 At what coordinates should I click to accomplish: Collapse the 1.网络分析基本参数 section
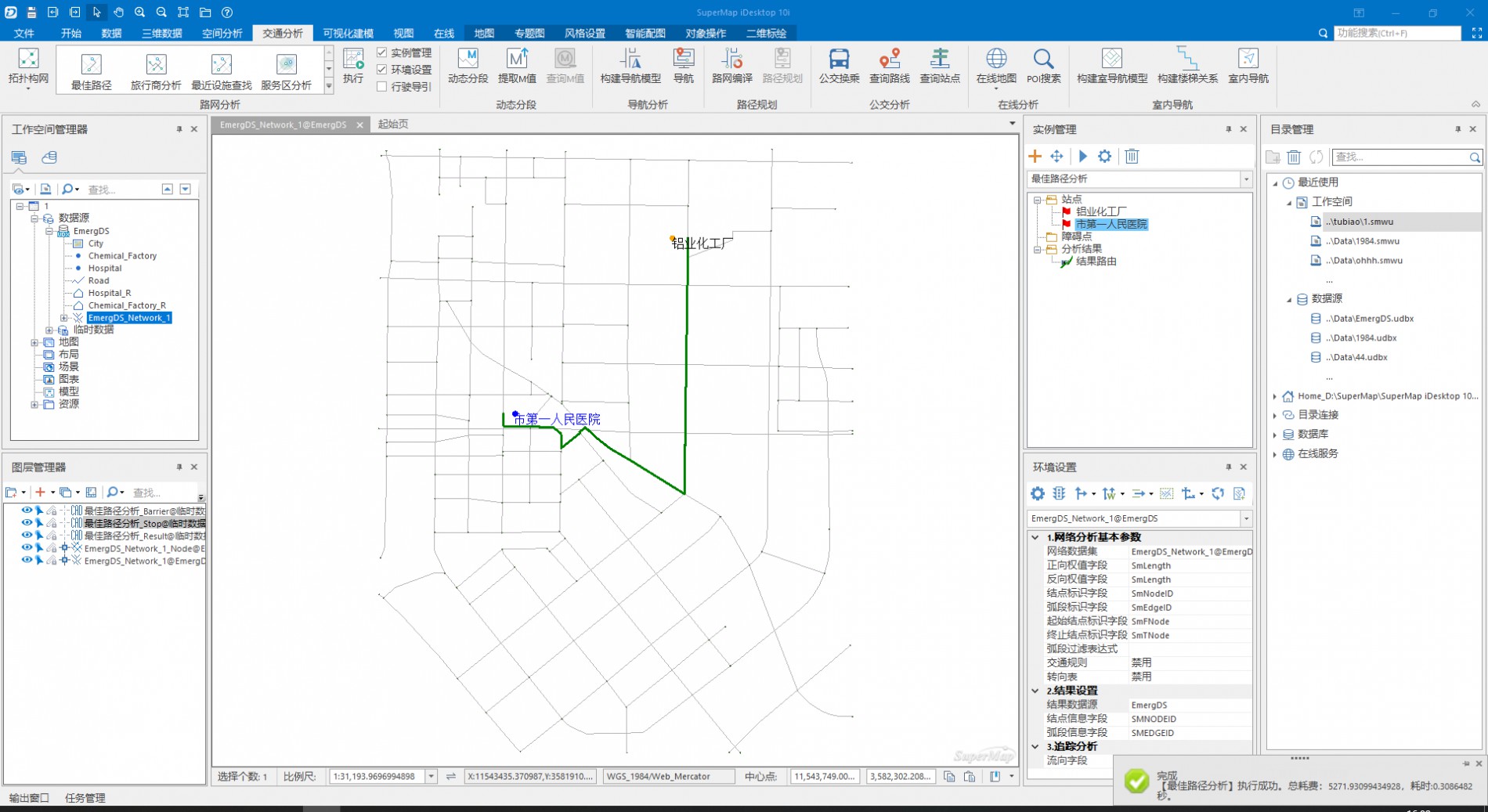pyautogui.click(x=1035, y=537)
